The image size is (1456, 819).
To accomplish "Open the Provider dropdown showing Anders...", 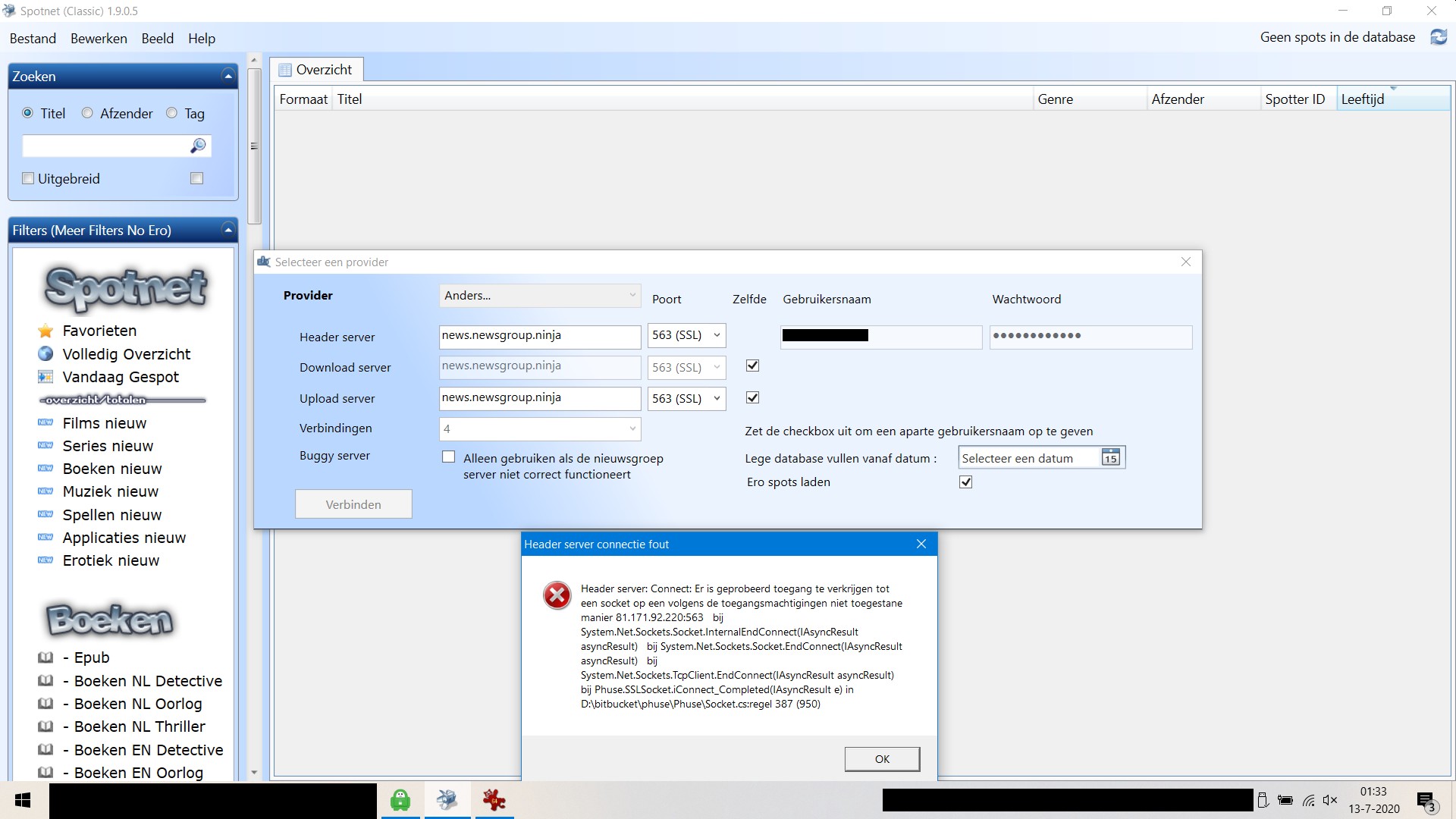I will tap(540, 296).
